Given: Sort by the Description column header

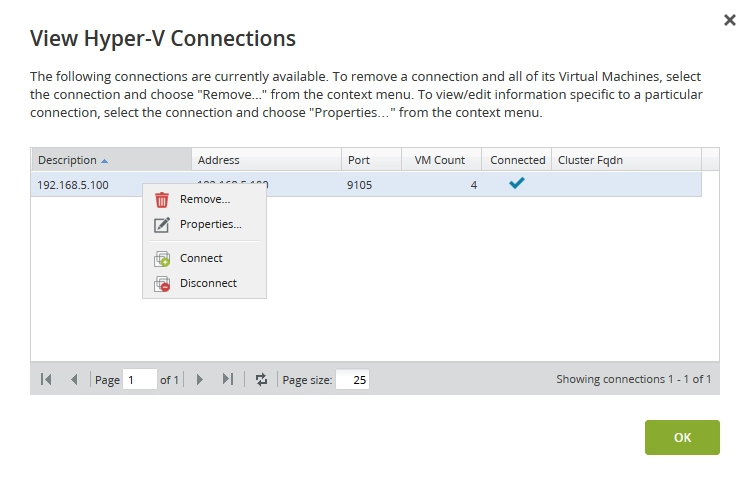Looking at the screenshot, I should 111,160.
